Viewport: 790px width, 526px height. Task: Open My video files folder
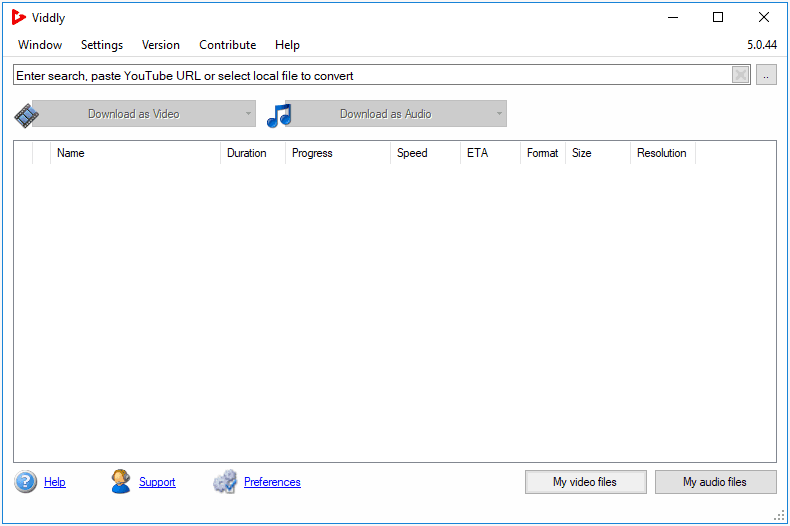[x=585, y=482]
